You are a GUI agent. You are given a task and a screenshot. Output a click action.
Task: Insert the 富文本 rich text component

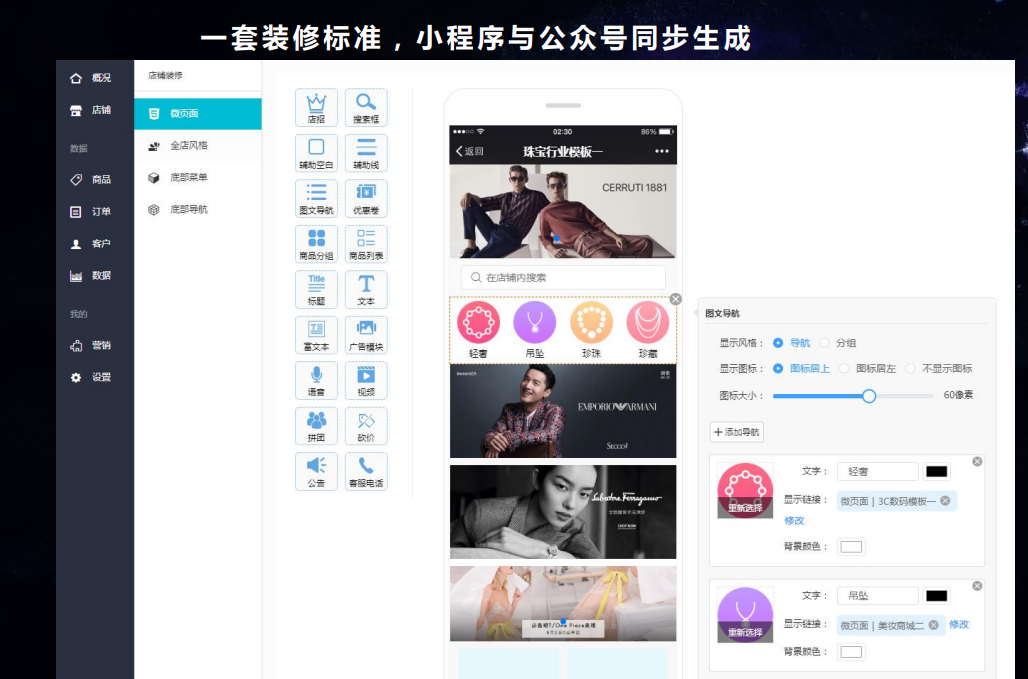click(317, 334)
